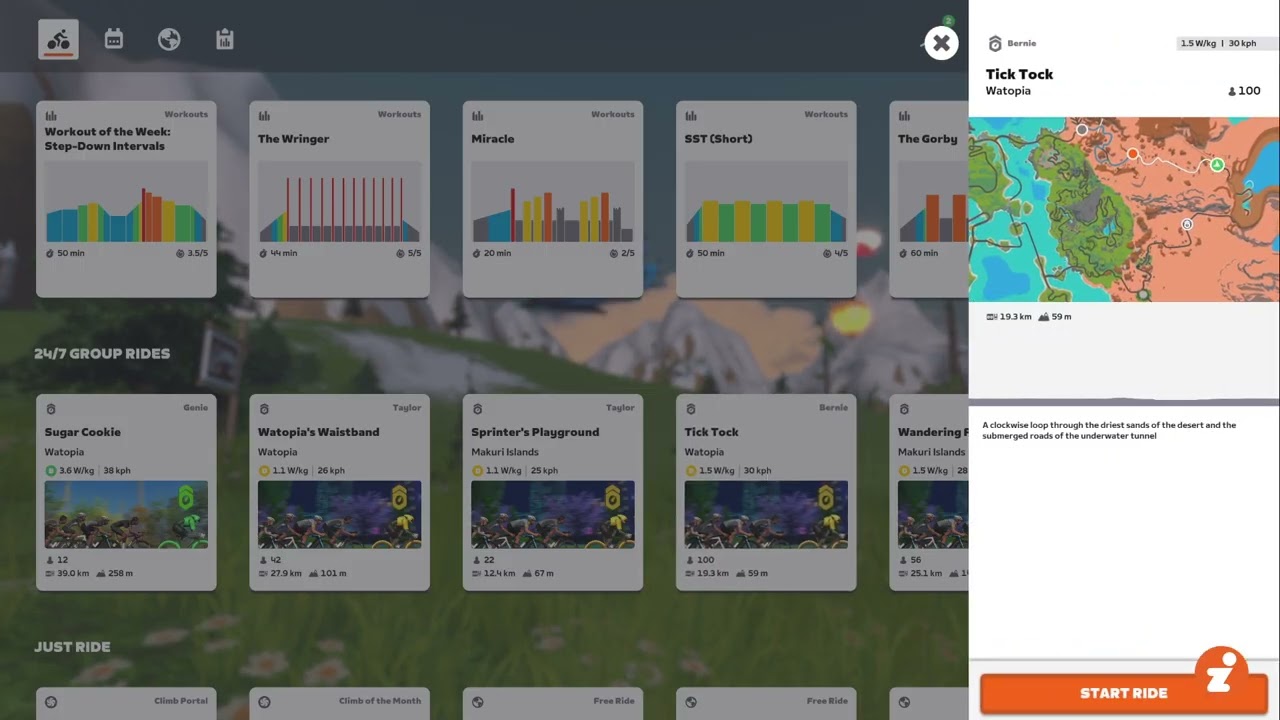Click the yellow pace icon on Sprinter's Playground
Screen dimensions: 1280x720
(x=476, y=471)
